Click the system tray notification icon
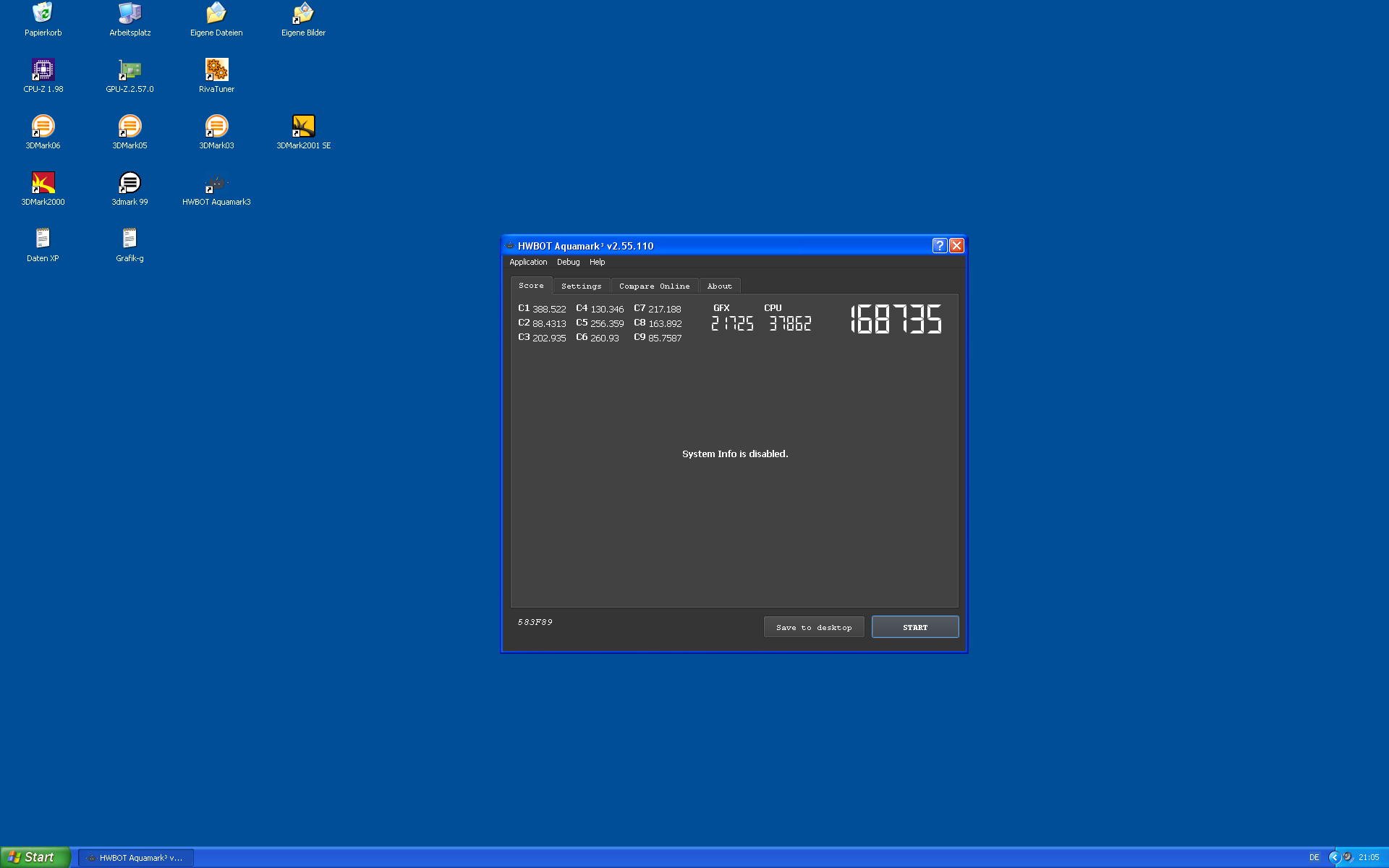This screenshot has height=868, width=1389. (x=1347, y=857)
